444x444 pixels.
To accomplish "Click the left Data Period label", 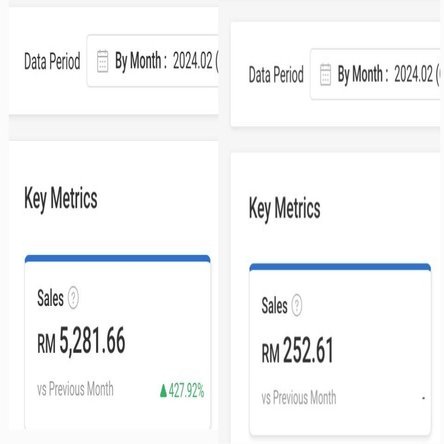I will (x=52, y=61).
